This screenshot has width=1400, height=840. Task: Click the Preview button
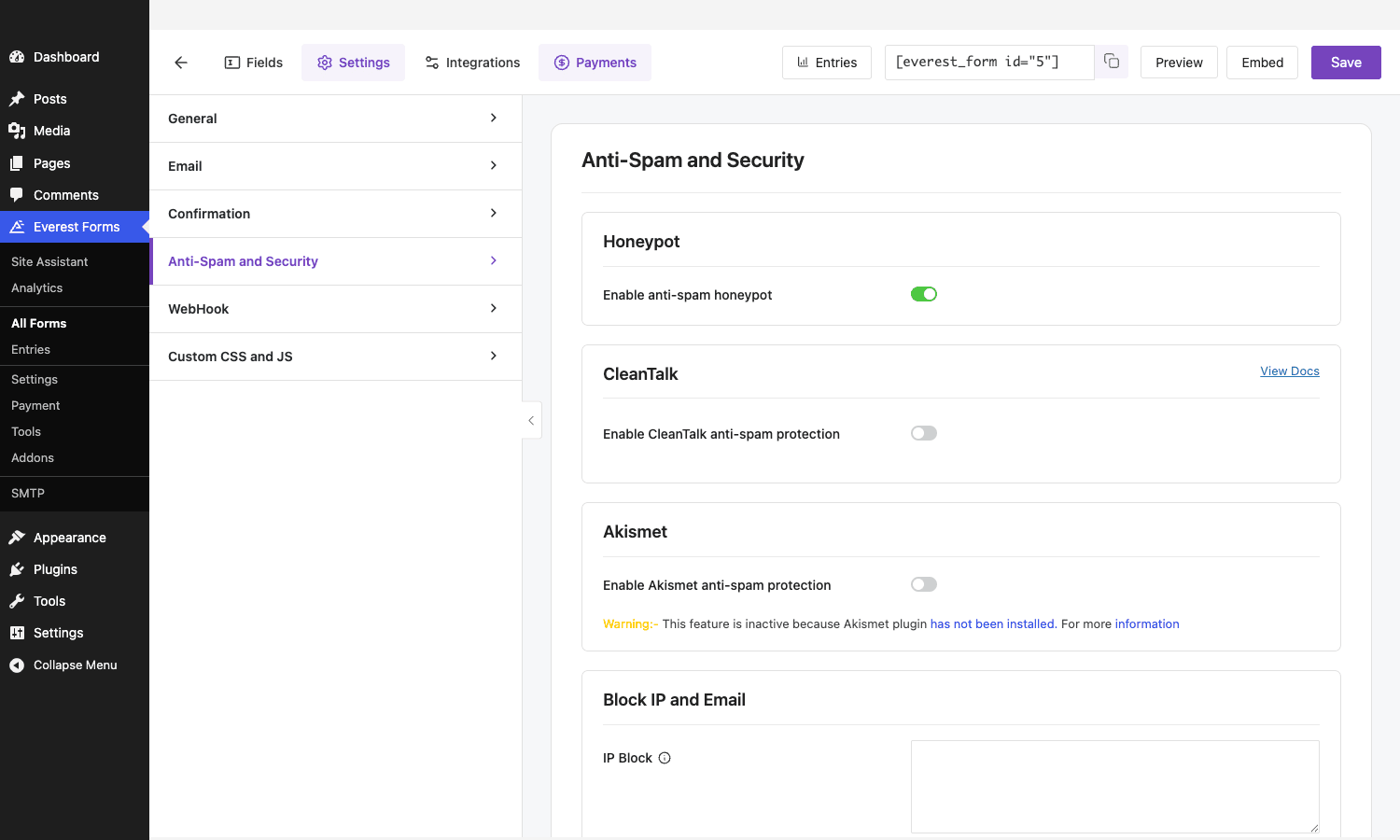pyautogui.click(x=1179, y=63)
